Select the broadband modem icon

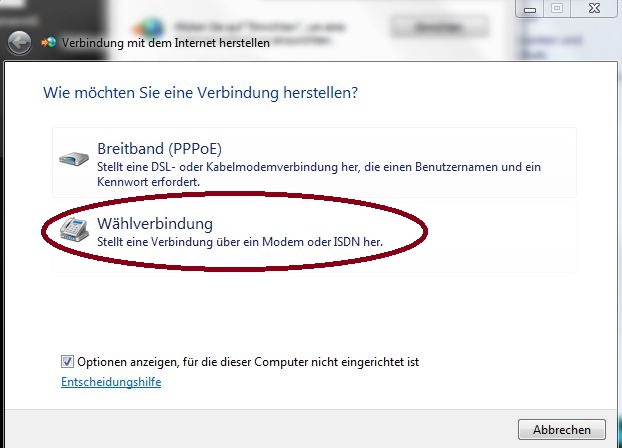[x=74, y=159]
